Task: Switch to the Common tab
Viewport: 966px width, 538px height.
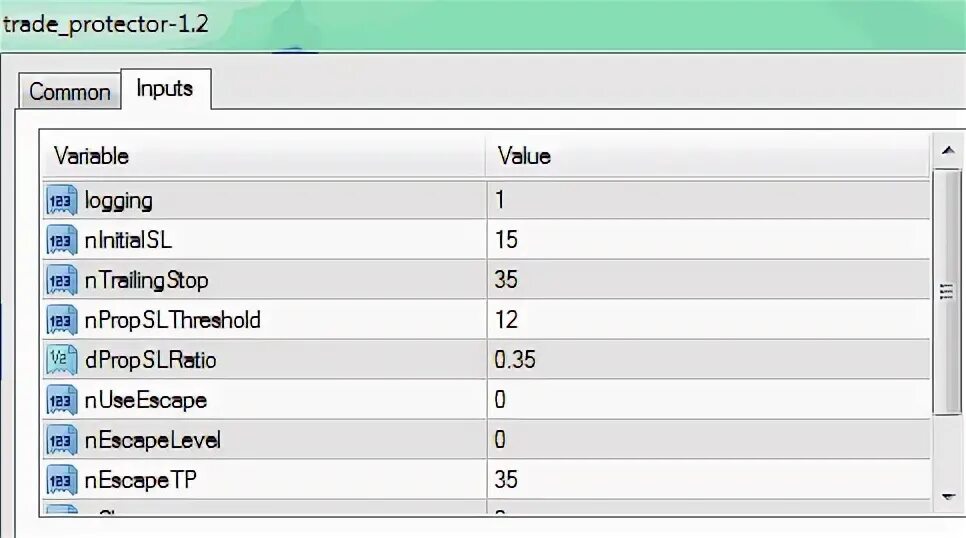Action: (x=69, y=92)
